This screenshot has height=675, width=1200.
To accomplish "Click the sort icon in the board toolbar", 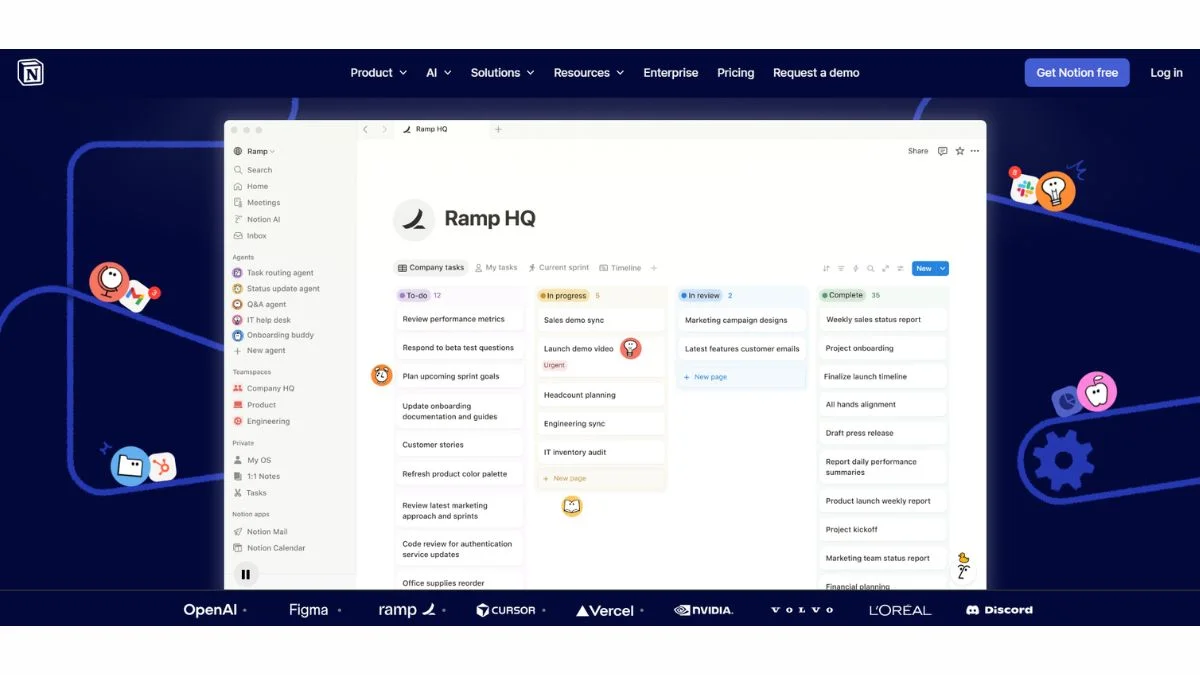I will 826,268.
